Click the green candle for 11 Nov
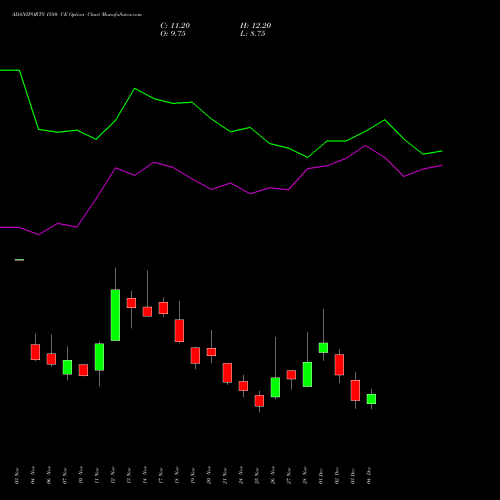Image resolution: width=500 pixels, height=500 pixels. 99,357
